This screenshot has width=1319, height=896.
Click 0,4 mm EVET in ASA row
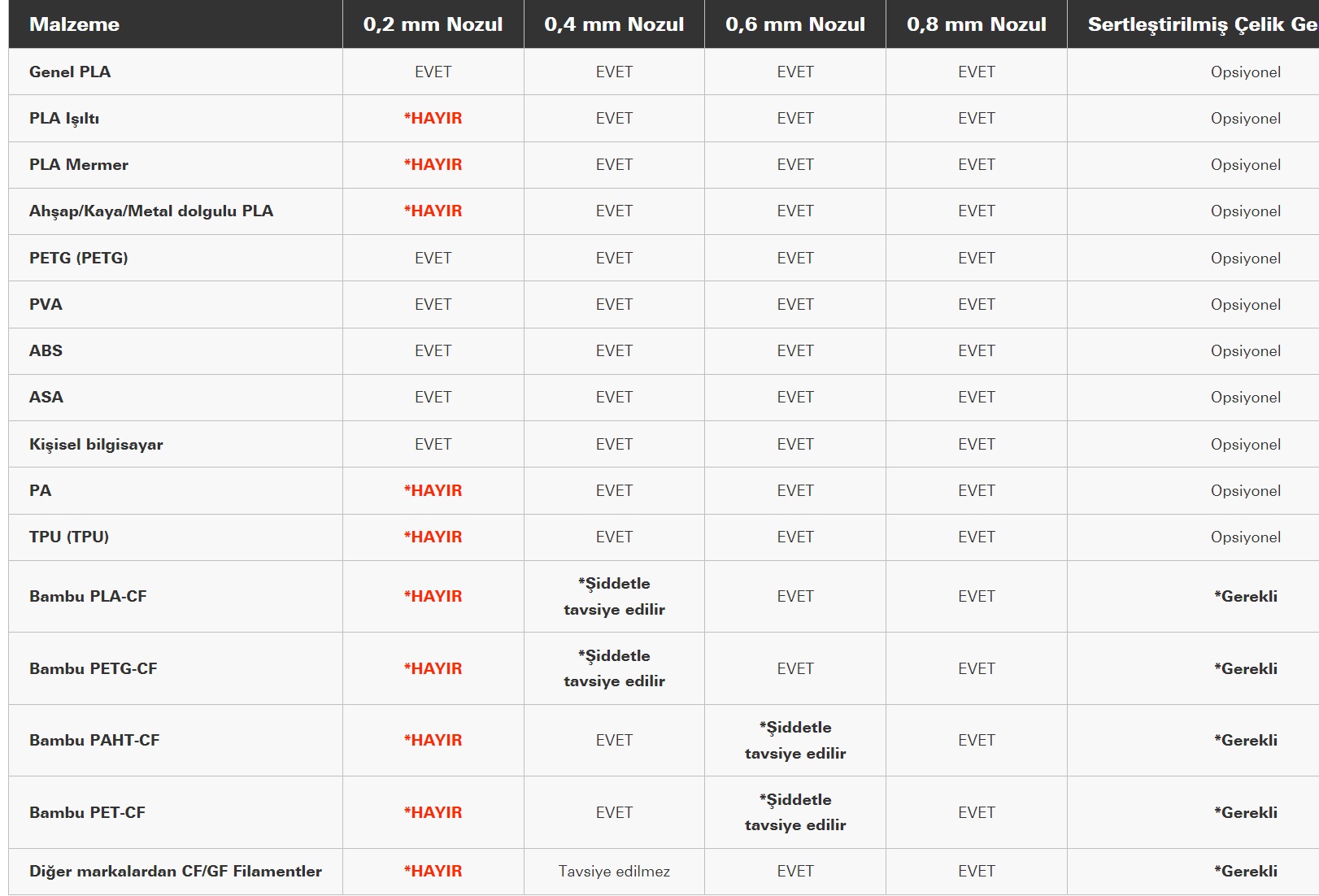point(614,397)
